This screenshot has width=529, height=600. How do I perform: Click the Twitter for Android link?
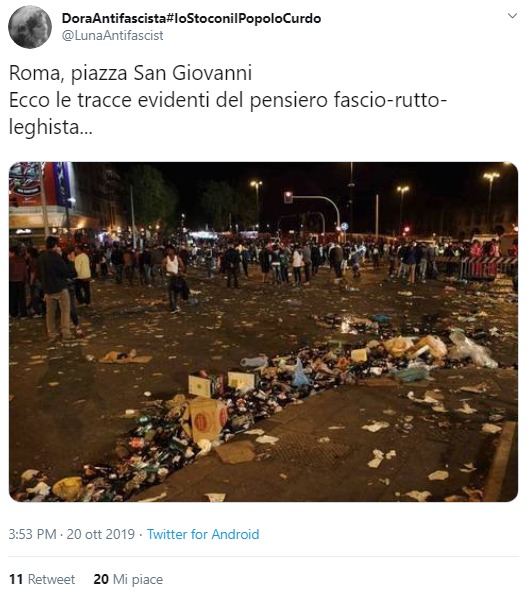(203, 534)
